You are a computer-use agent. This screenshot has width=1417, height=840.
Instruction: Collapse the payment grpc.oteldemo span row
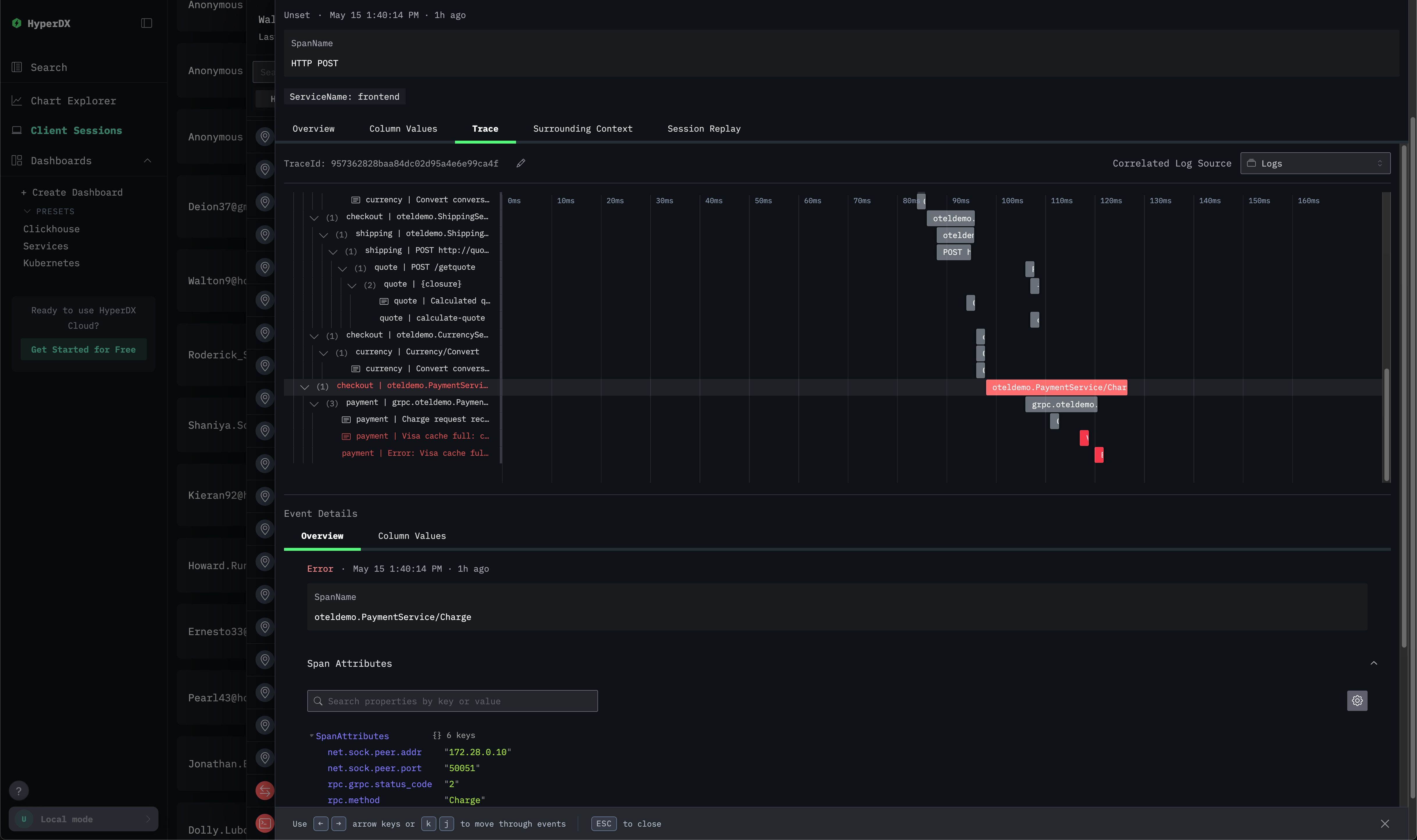[314, 404]
